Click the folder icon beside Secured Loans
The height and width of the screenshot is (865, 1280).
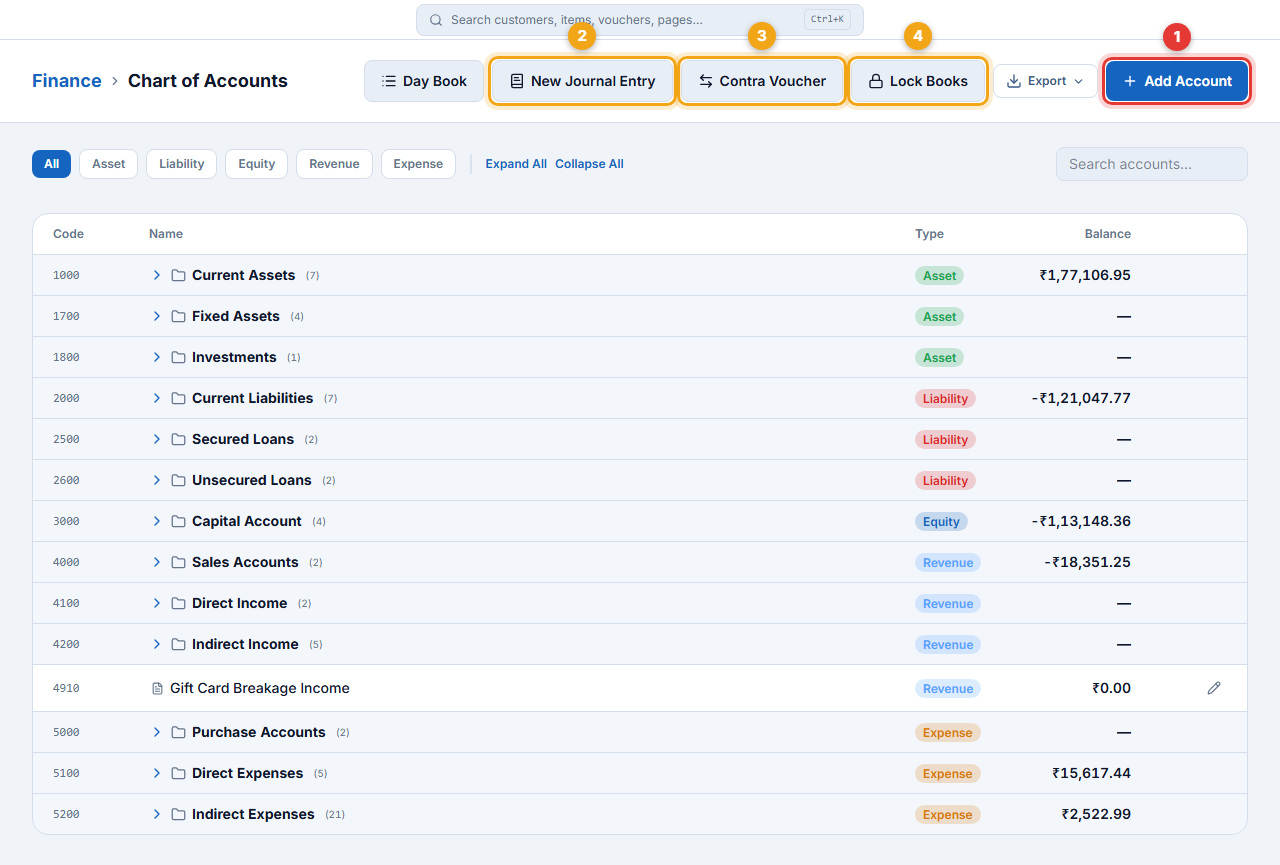pyautogui.click(x=178, y=439)
